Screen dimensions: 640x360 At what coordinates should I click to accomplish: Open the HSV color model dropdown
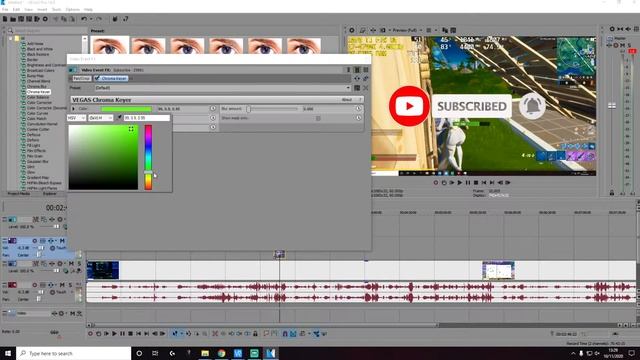(x=76, y=118)
